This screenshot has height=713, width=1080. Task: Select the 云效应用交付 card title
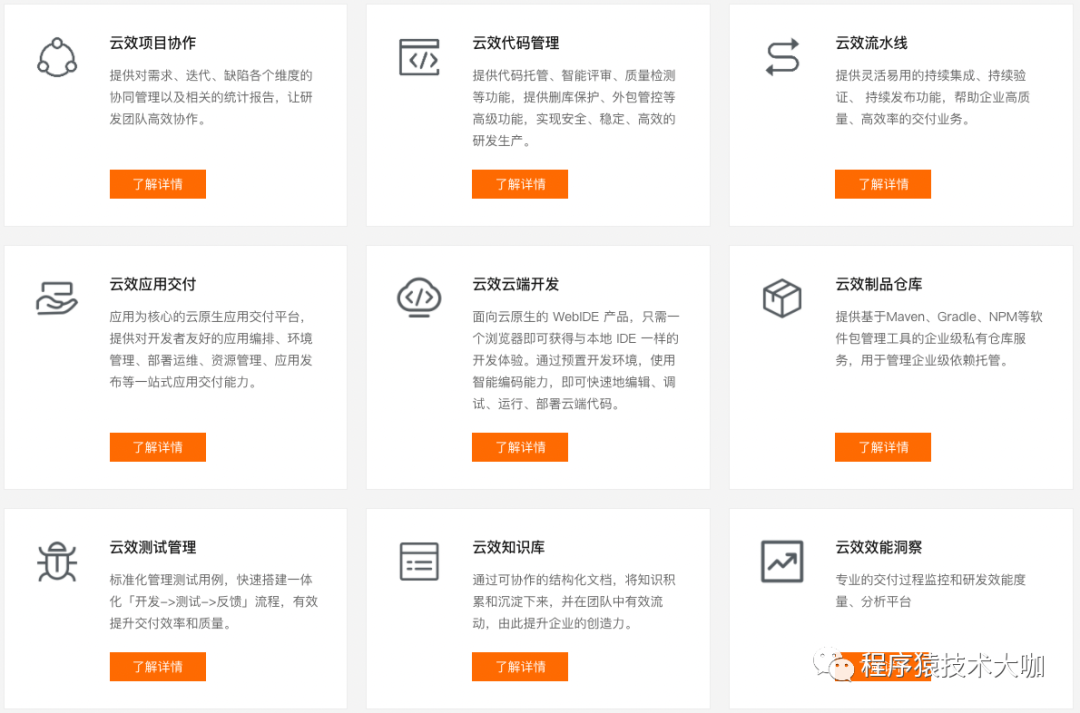pyautogui.click(x=153, y=284)
